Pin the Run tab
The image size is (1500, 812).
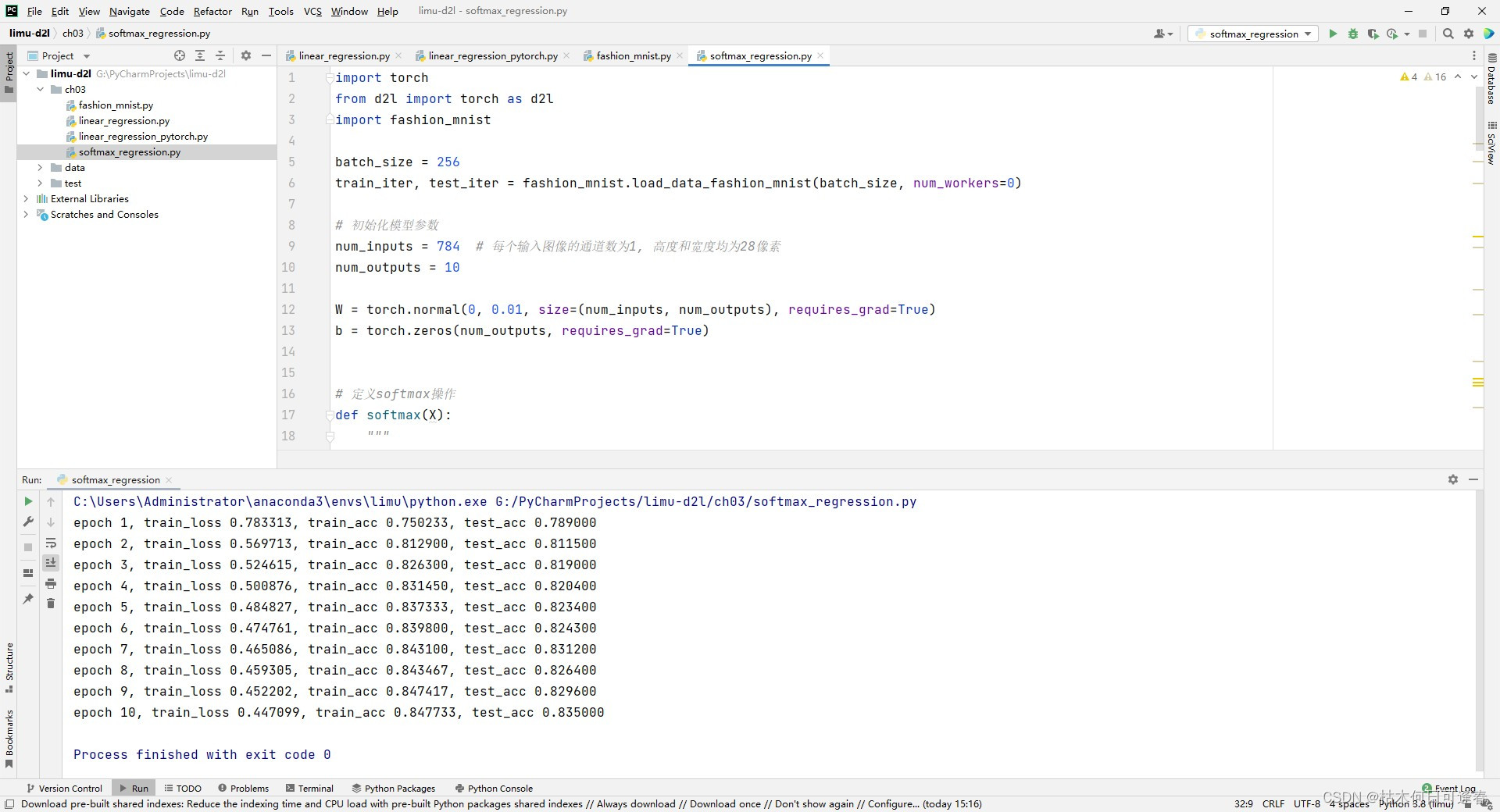pos(28,599)
